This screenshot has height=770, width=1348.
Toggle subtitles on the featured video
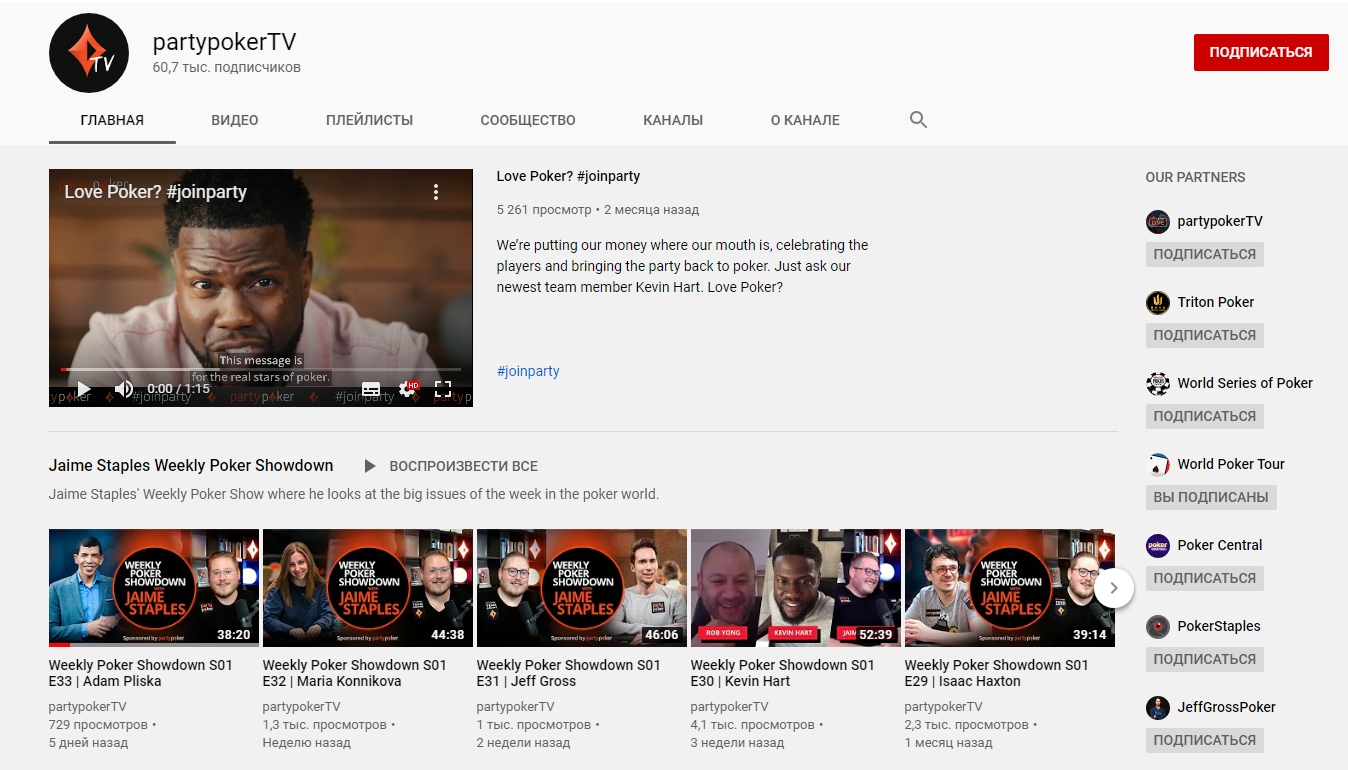[x=371, y=389]
